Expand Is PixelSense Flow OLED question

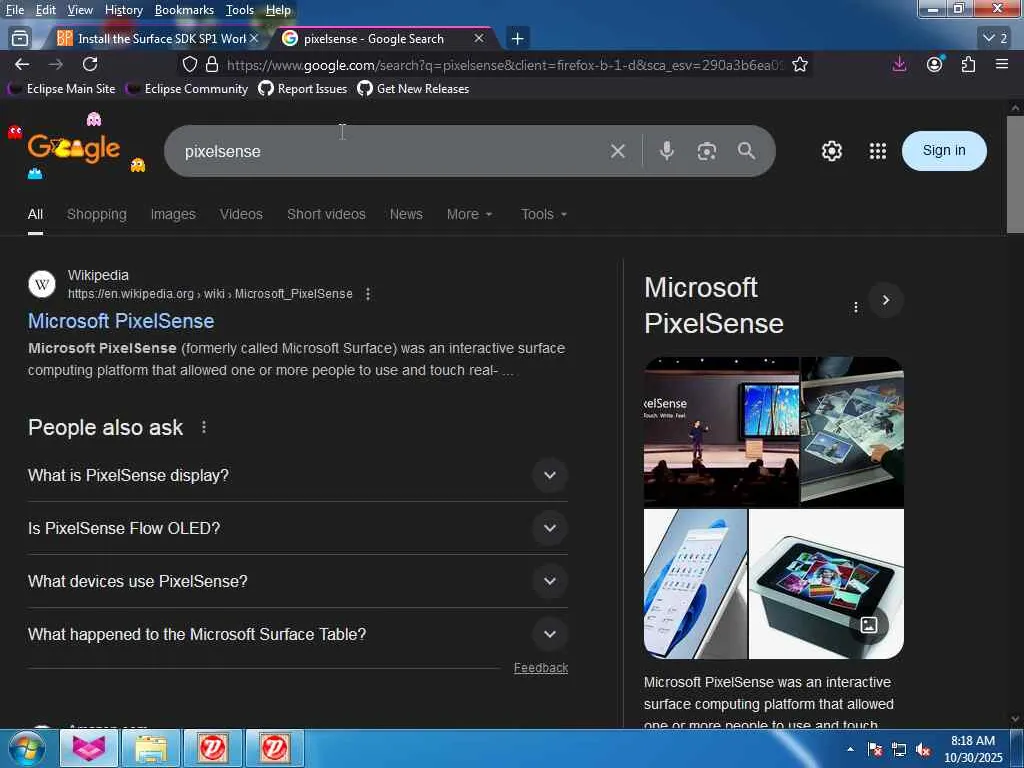298,528
